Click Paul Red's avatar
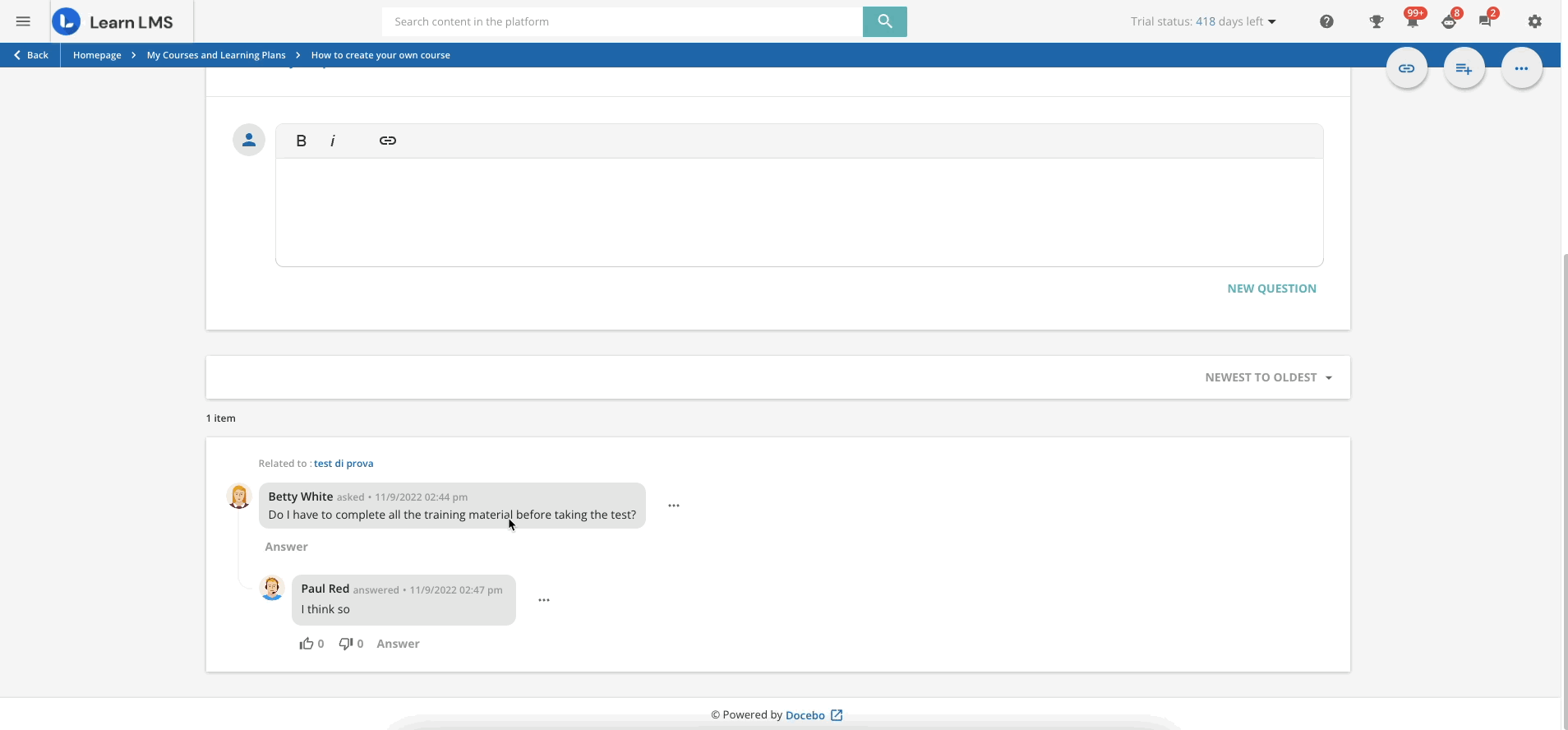Screen dimensions: 1568x730 click(272, 588)
